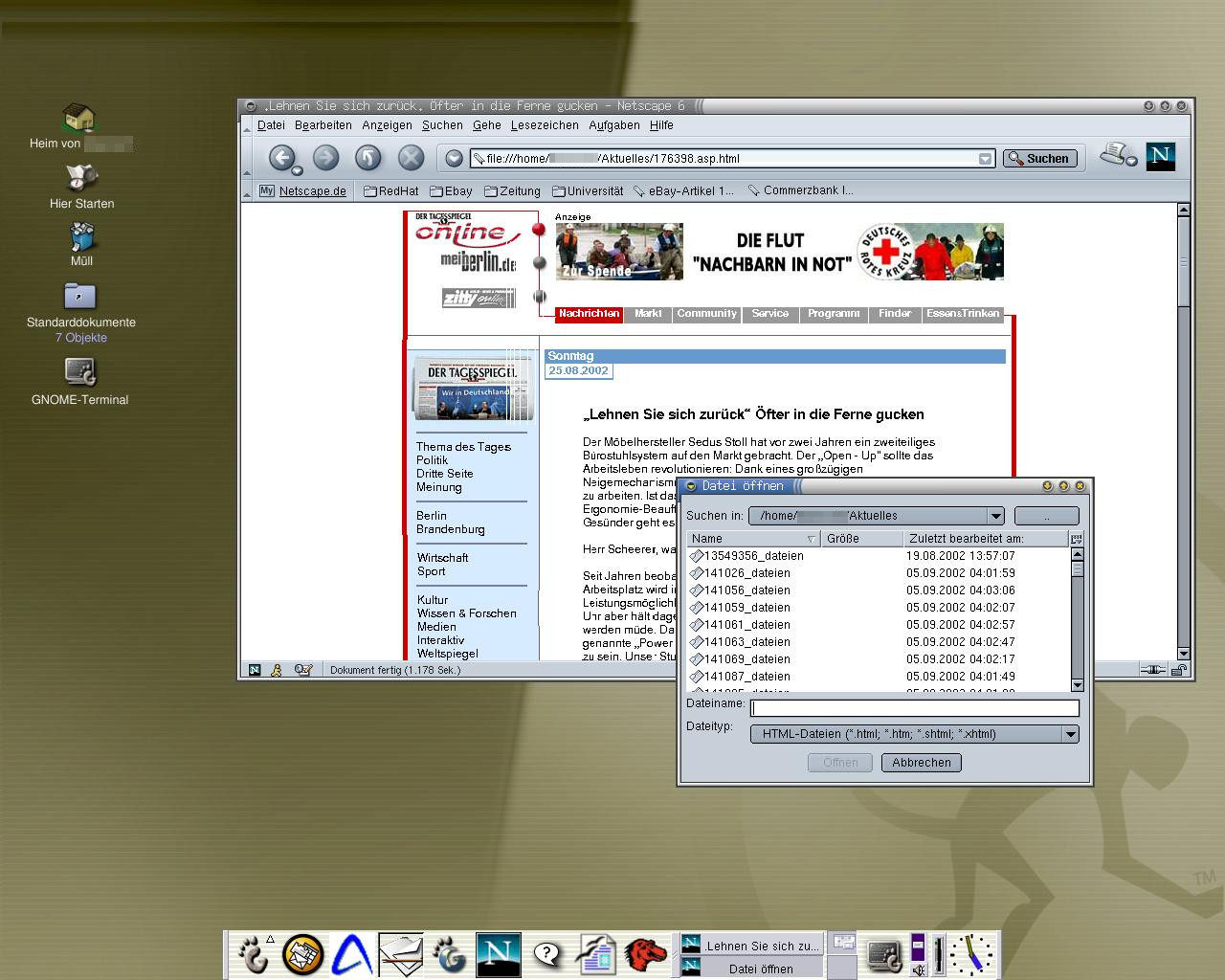Screen dimensions: 1225x980
Task: Click the Öffnen button in dialog
Action: coord(840,763)
